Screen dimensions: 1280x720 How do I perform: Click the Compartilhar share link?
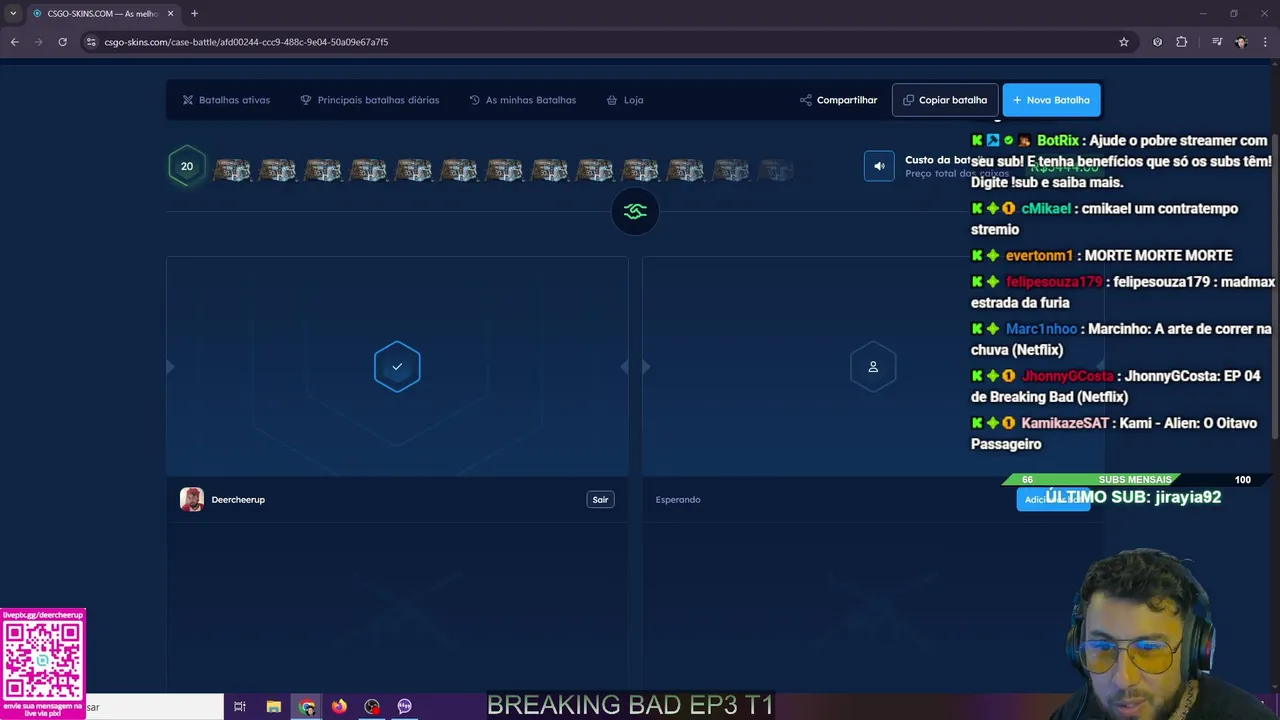838,100
